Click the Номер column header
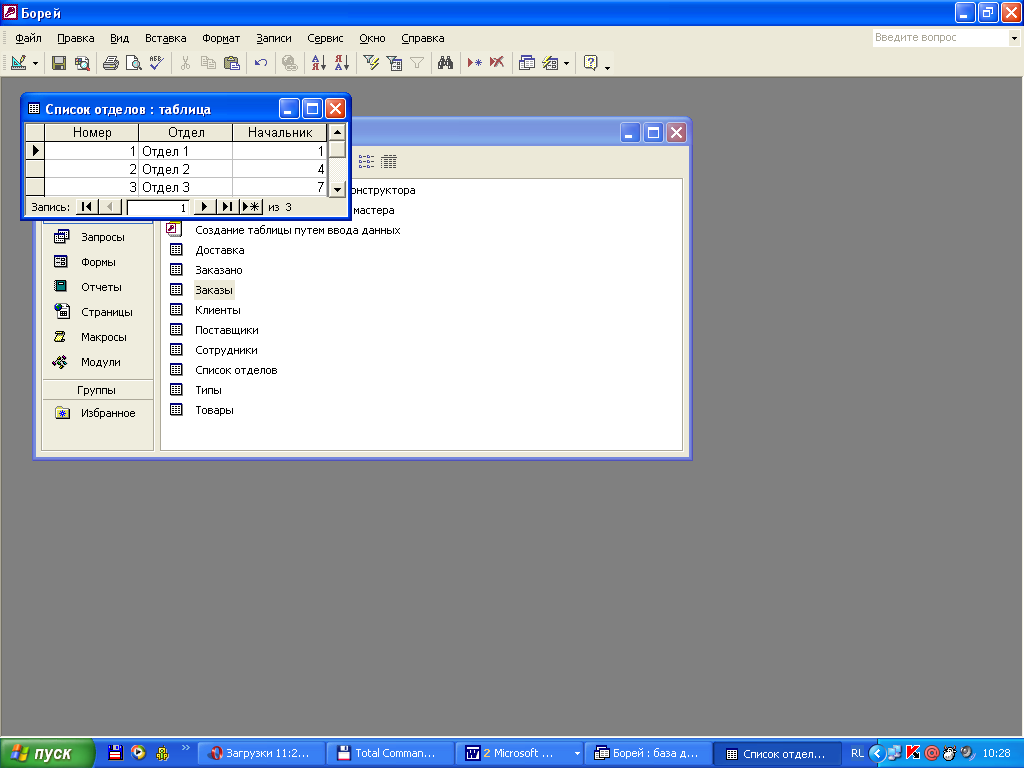 click(91, 133)
